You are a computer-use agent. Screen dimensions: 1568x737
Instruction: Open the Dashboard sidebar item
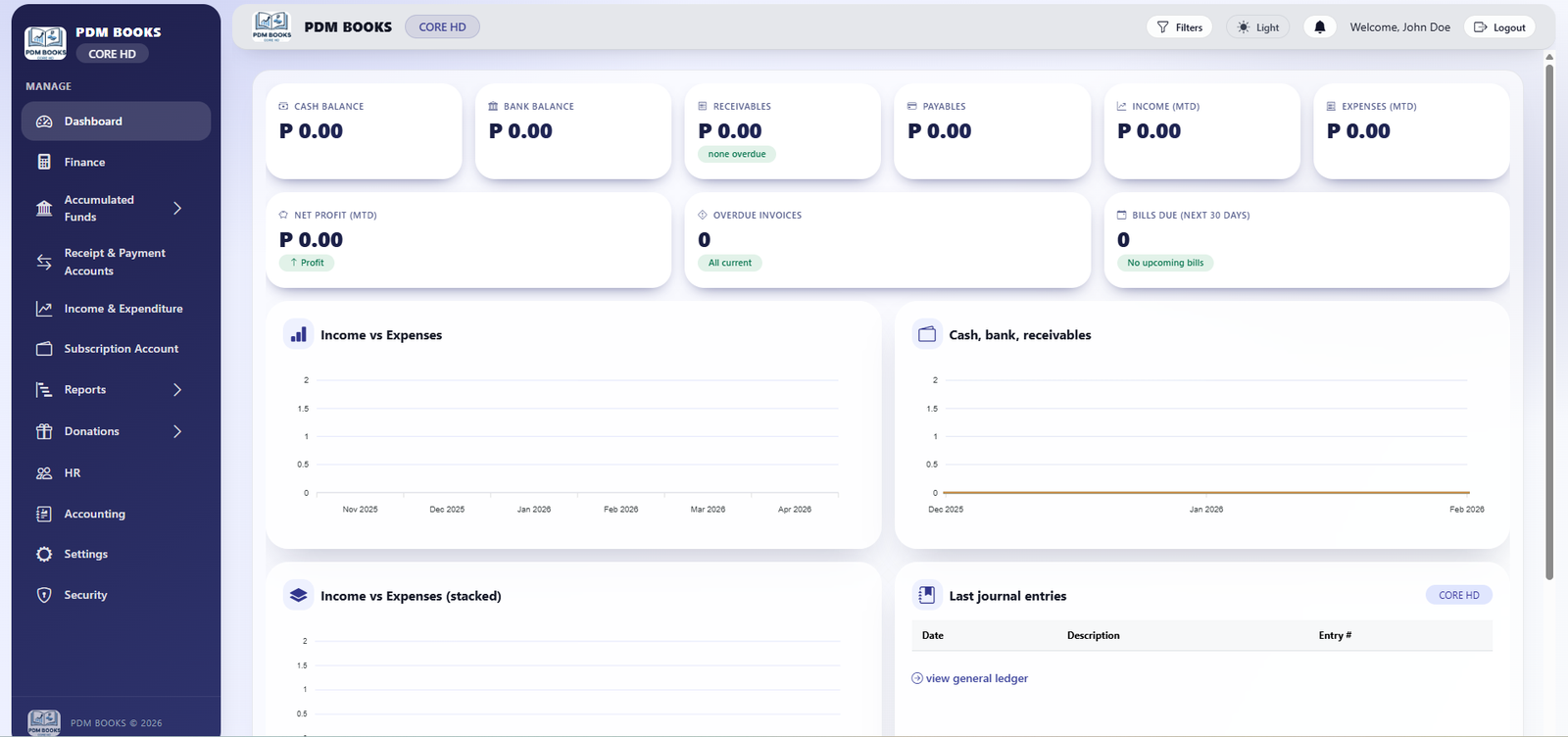click(x=116, y=122)
